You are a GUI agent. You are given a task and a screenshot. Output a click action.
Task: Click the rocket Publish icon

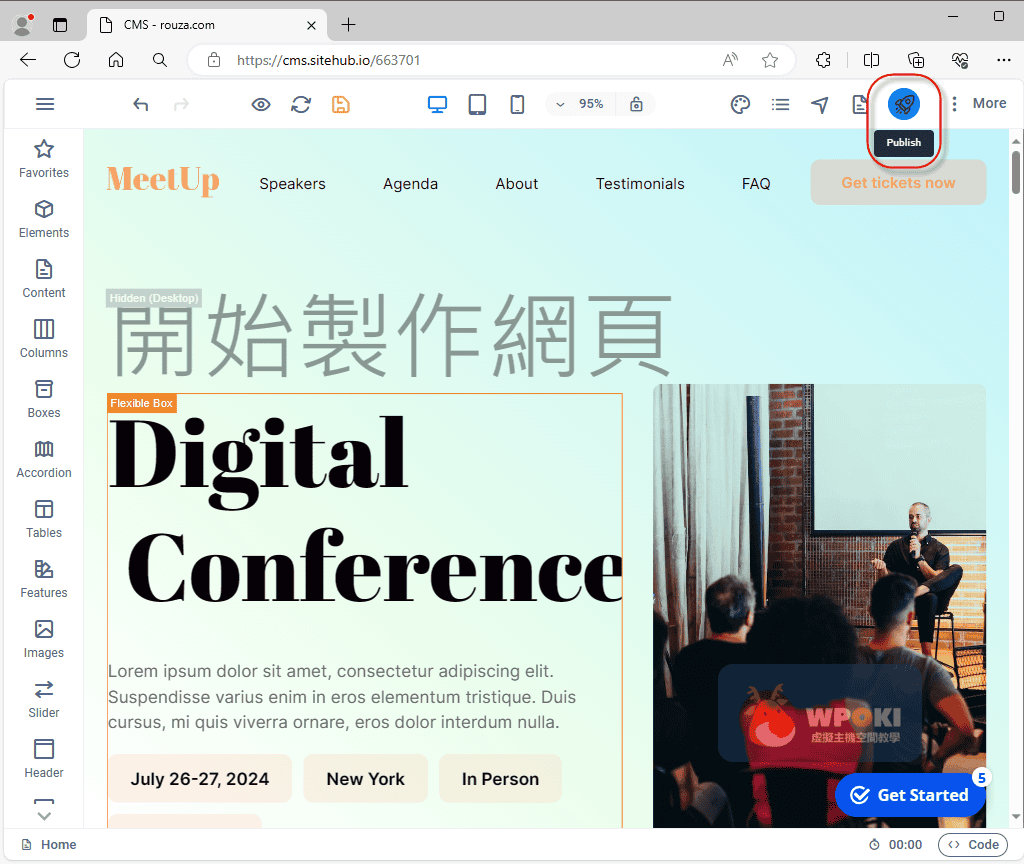(903, 104)
